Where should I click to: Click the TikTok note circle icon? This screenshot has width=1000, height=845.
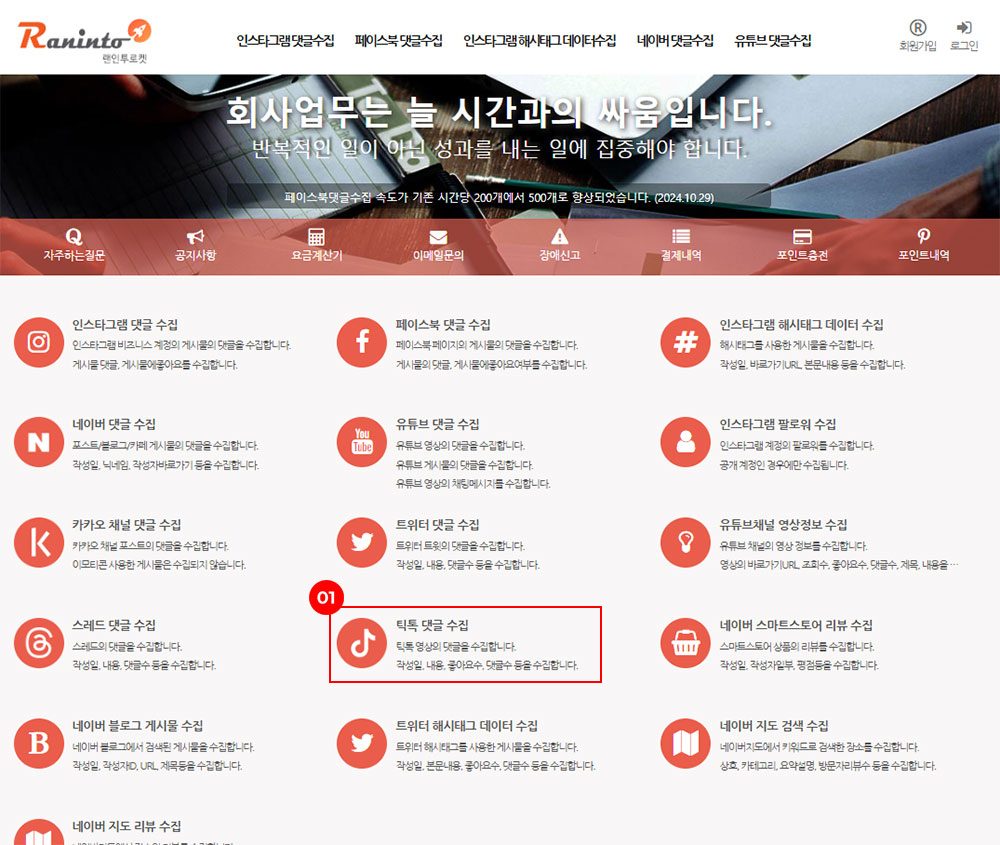pos(362,643)
